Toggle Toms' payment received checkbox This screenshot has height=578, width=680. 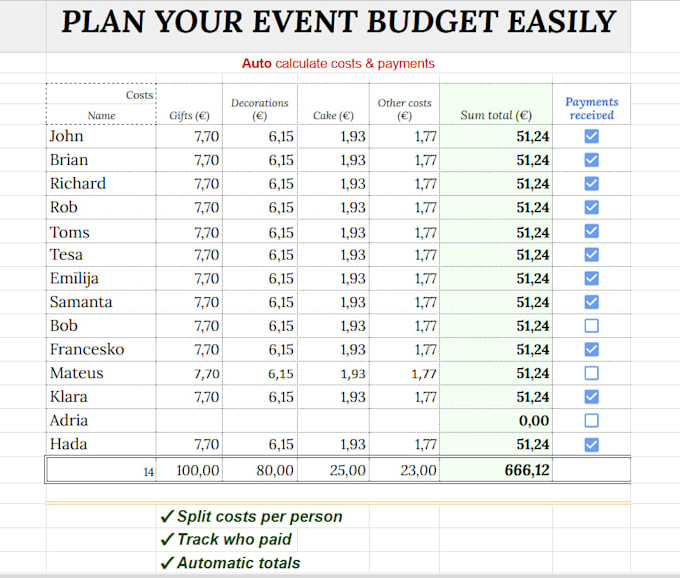[592, 231]
